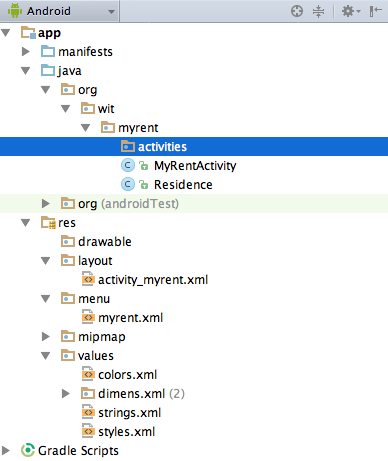The image size is (388, 461).
Task: Expand the org (androidTest) package
Action: click(x=46, y=204)
